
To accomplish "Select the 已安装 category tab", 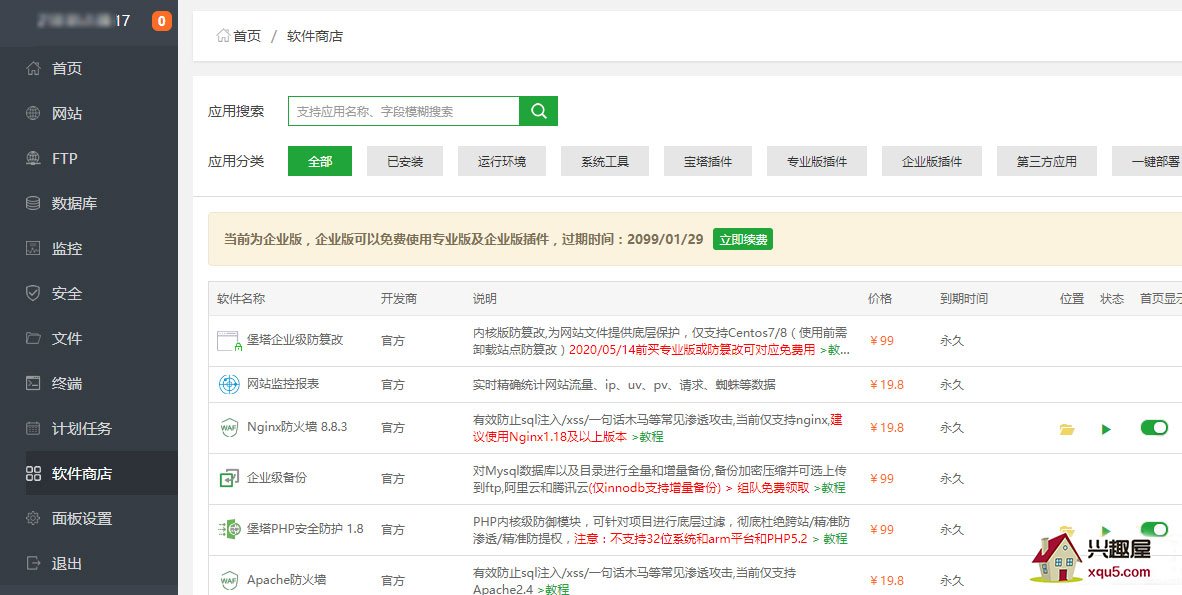I will coord(405,161).
